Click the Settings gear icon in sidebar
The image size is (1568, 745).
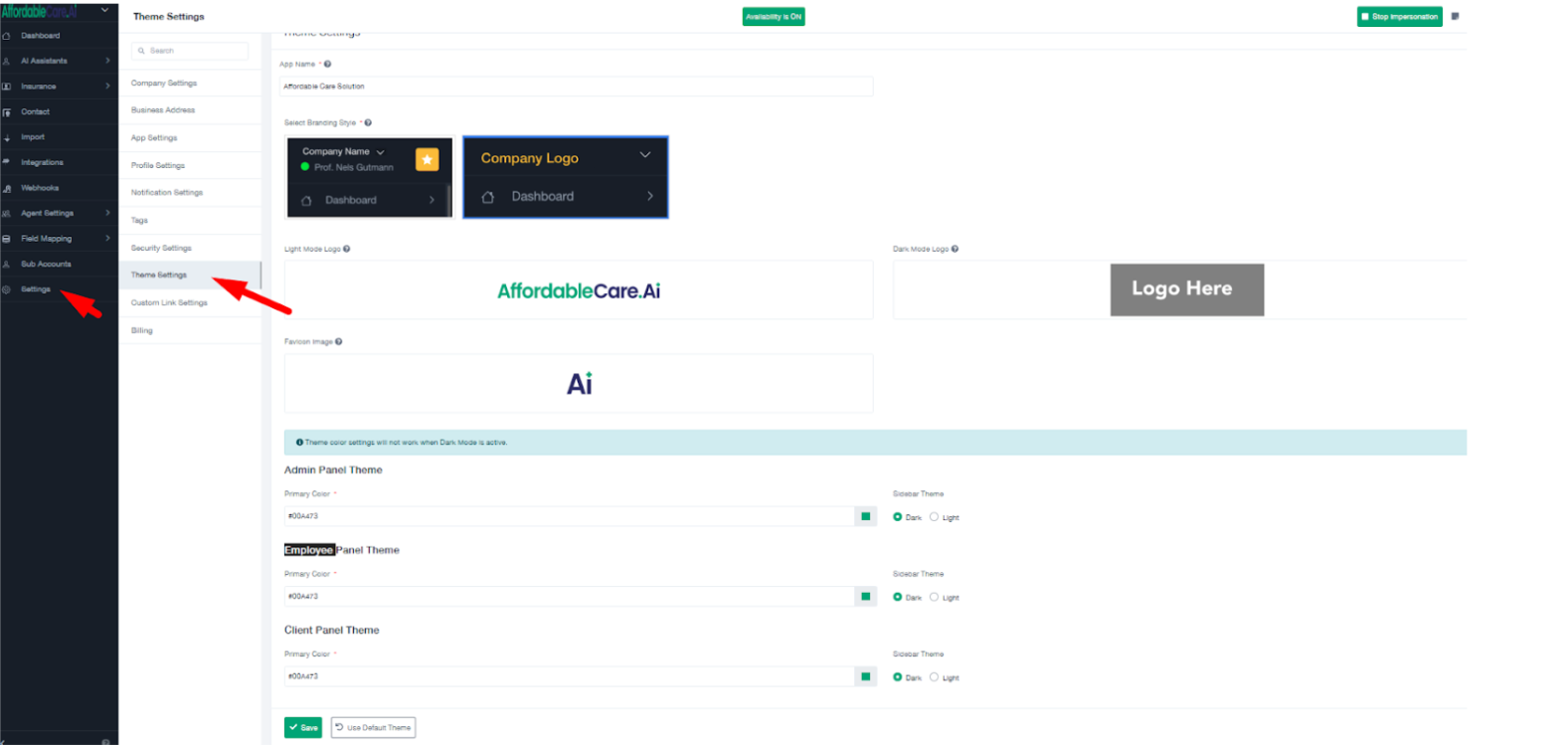coord(6,289)
